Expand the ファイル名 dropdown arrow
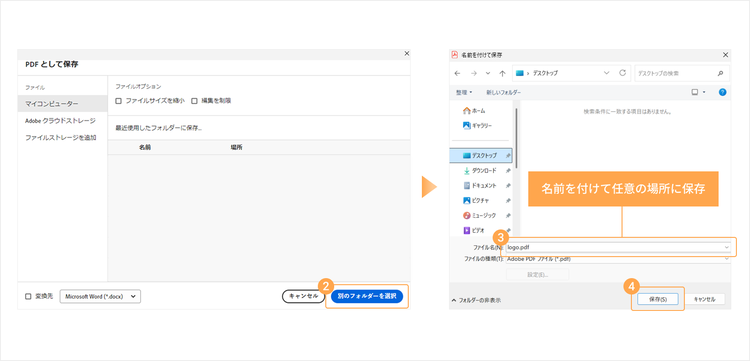This screenshot has width=750, height=361. 727,247
